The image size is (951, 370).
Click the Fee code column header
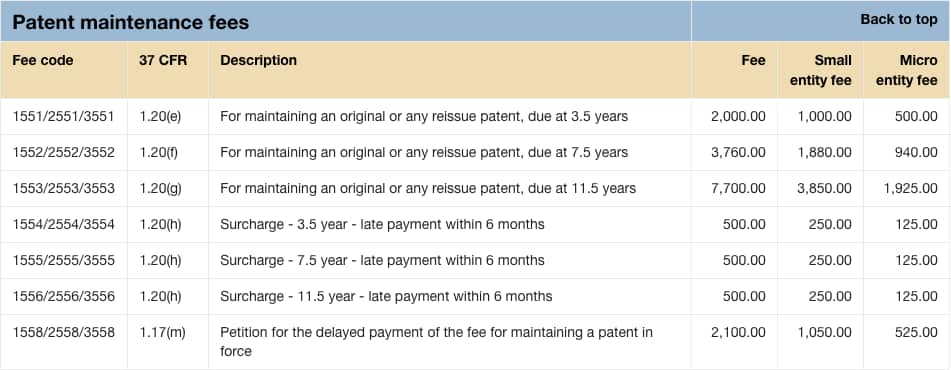[42, 60]
